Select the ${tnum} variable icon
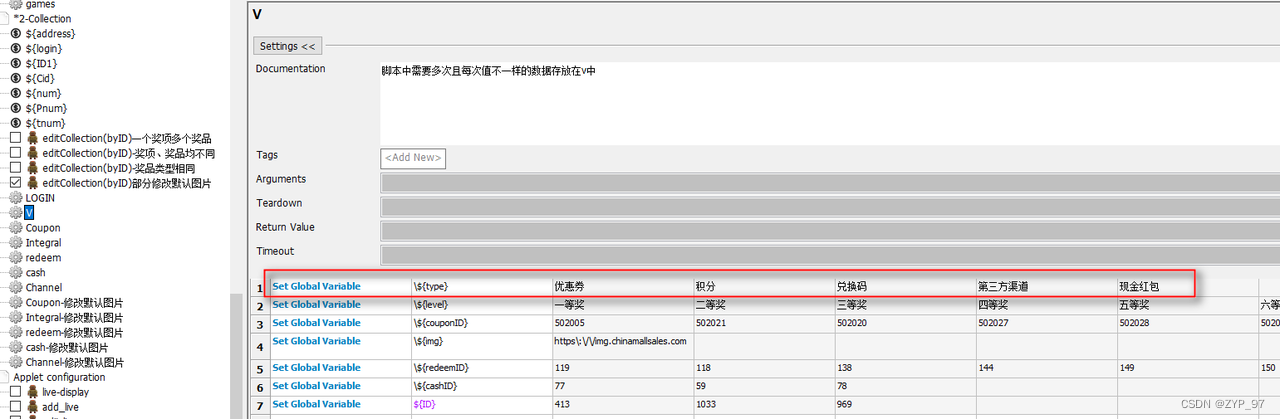Image resolution: width=1280 pixels, height=419 pixels. click(16, 123)
